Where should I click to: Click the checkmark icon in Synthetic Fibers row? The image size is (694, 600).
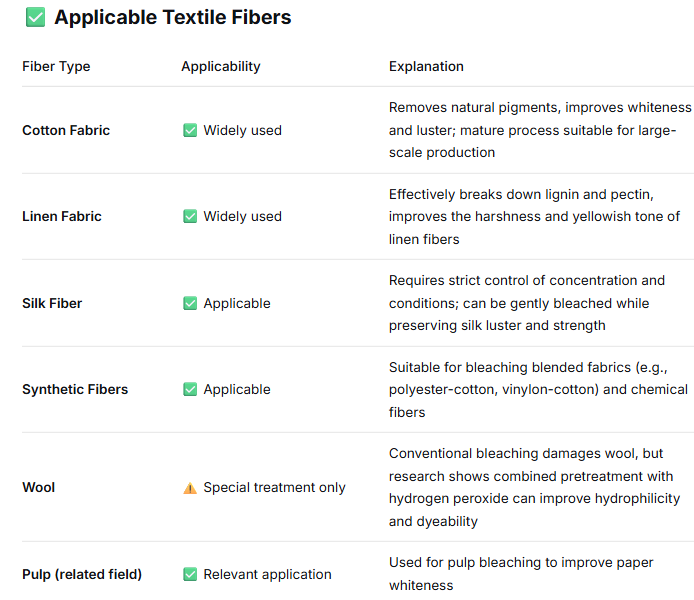tap(190, 389)
